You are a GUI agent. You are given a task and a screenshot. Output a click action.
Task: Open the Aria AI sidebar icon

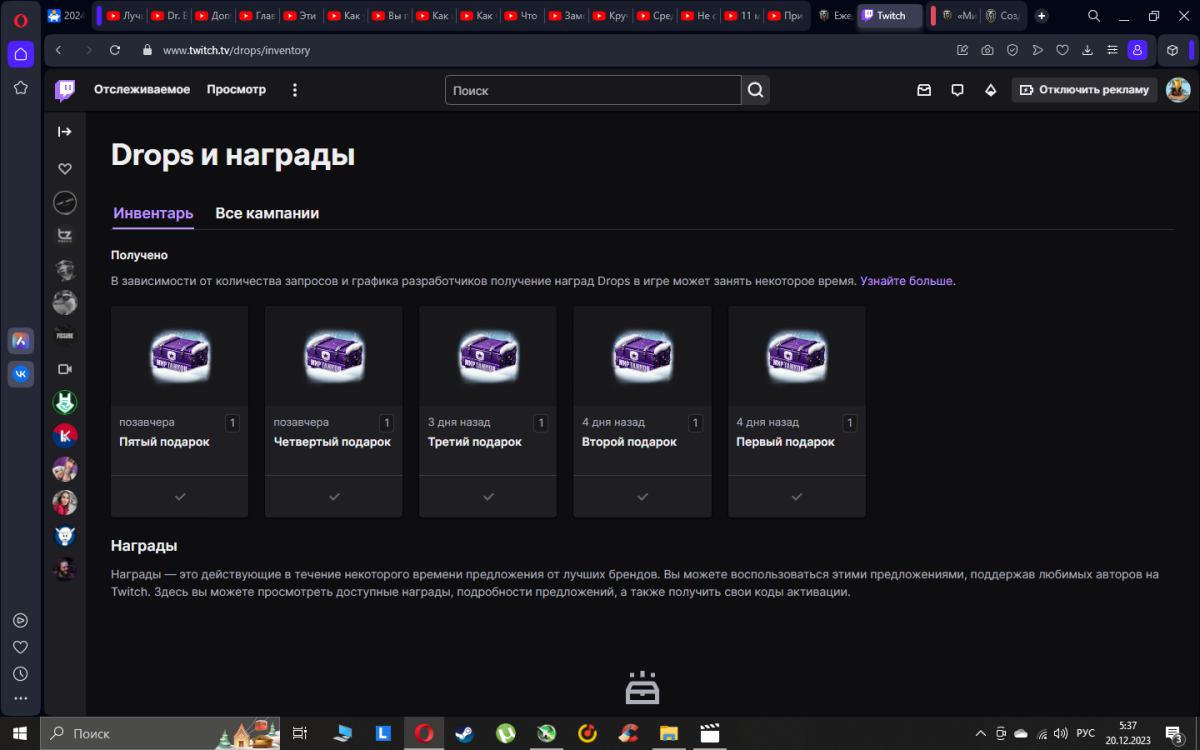[20, 340]
